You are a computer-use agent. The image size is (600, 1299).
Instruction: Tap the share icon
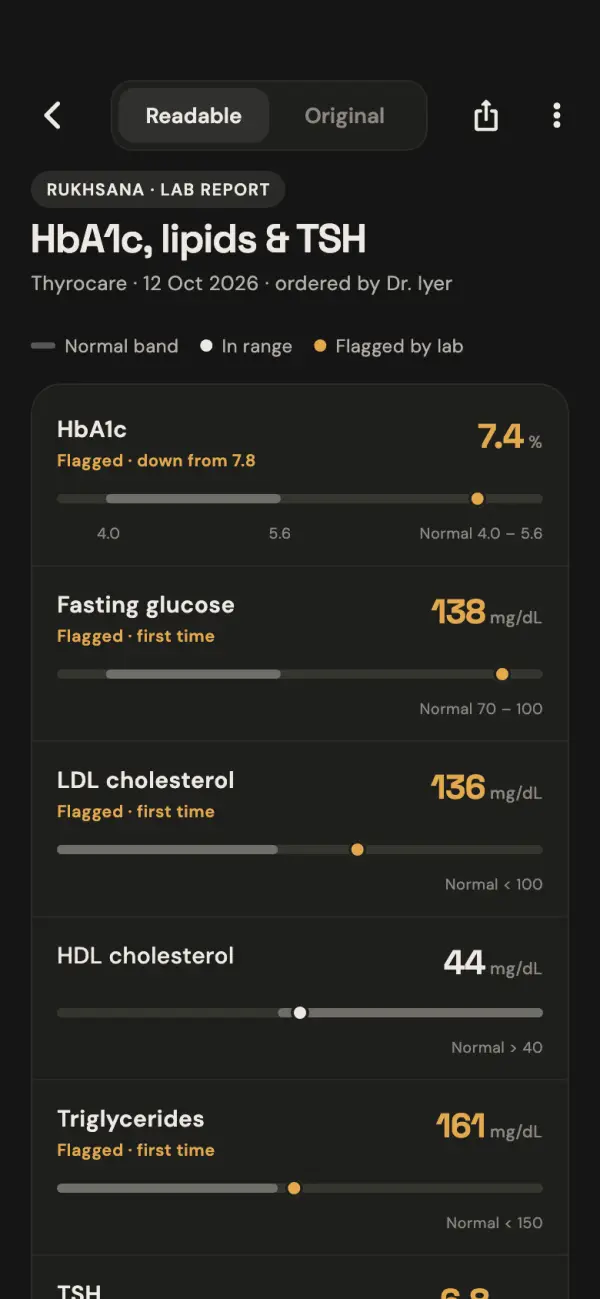pyautogui.click(x=486, y=116)
